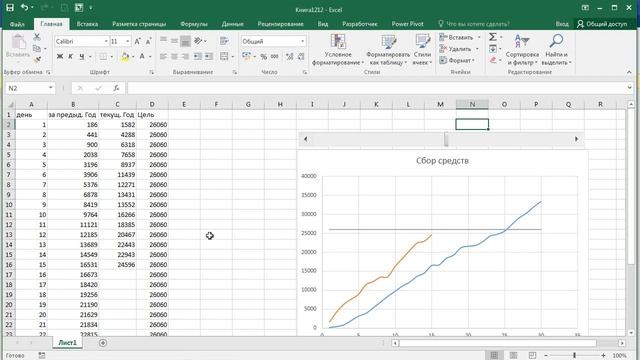640x360 pixels.
Task: Select the Лист1 sheet tab
Action: click(67, 343)
